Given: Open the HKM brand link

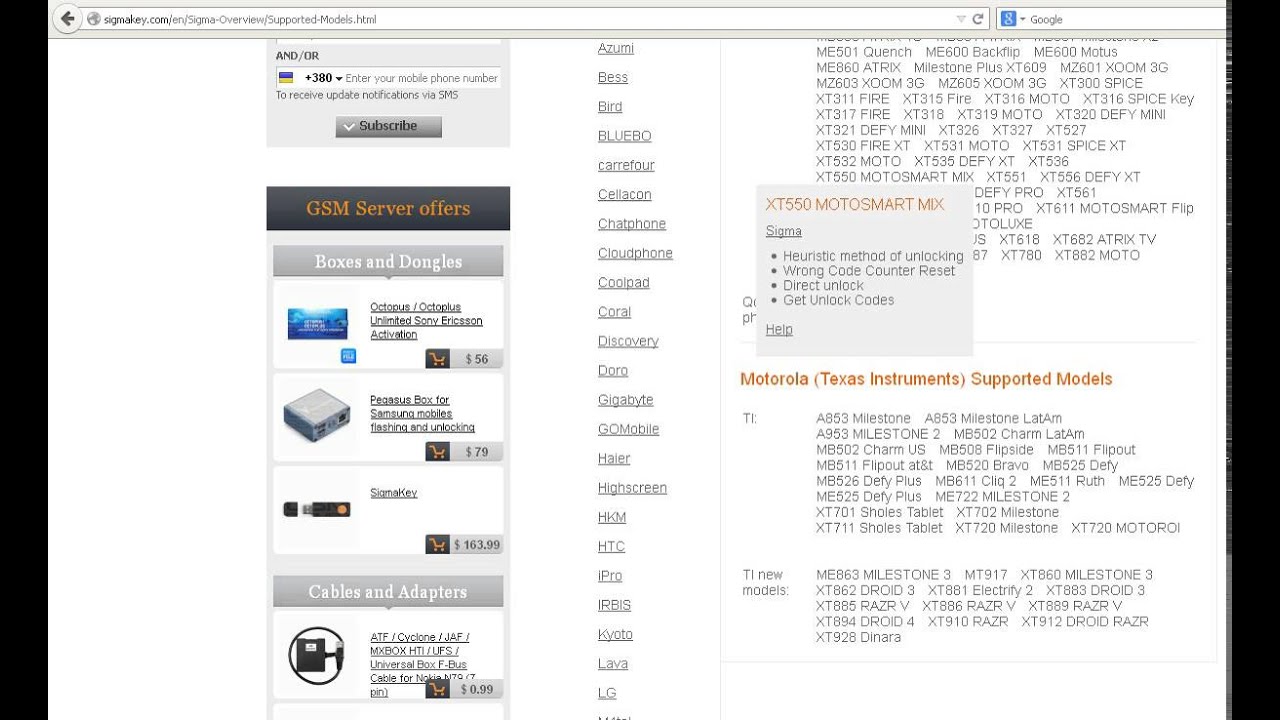Looking at the screenshot, I should point(612,517).
